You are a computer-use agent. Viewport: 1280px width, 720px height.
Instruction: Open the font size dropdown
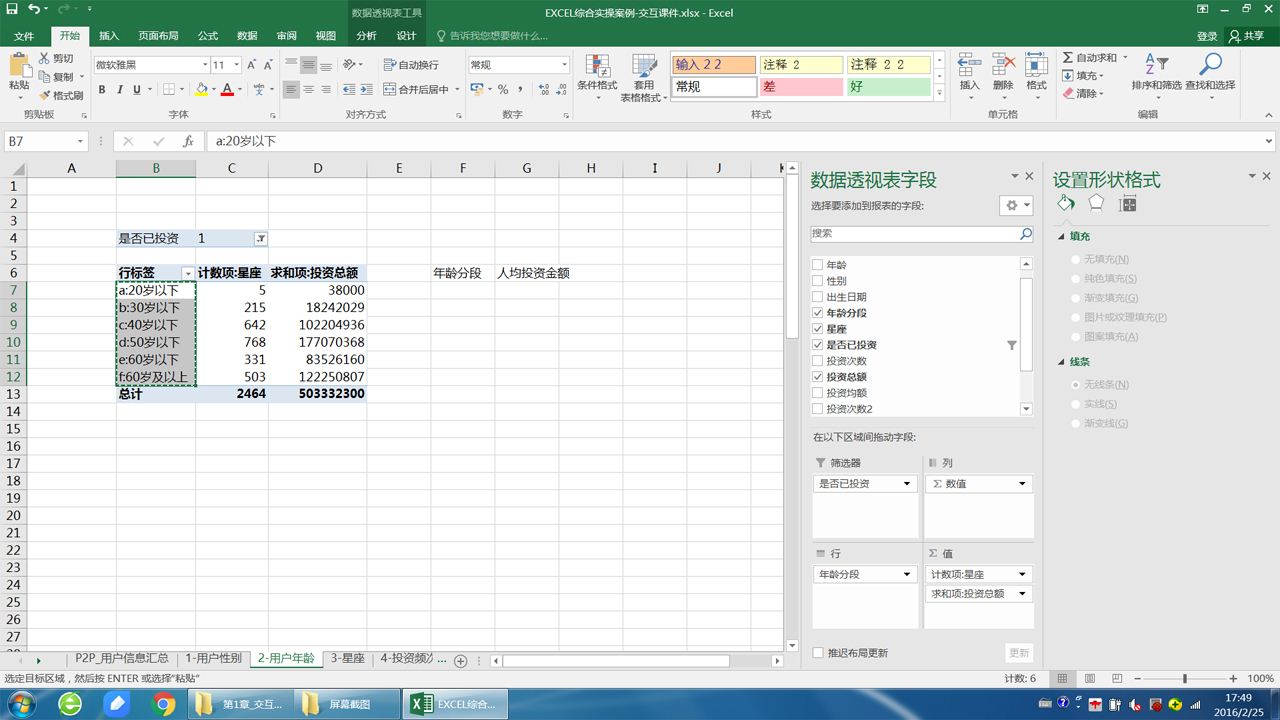235,65
